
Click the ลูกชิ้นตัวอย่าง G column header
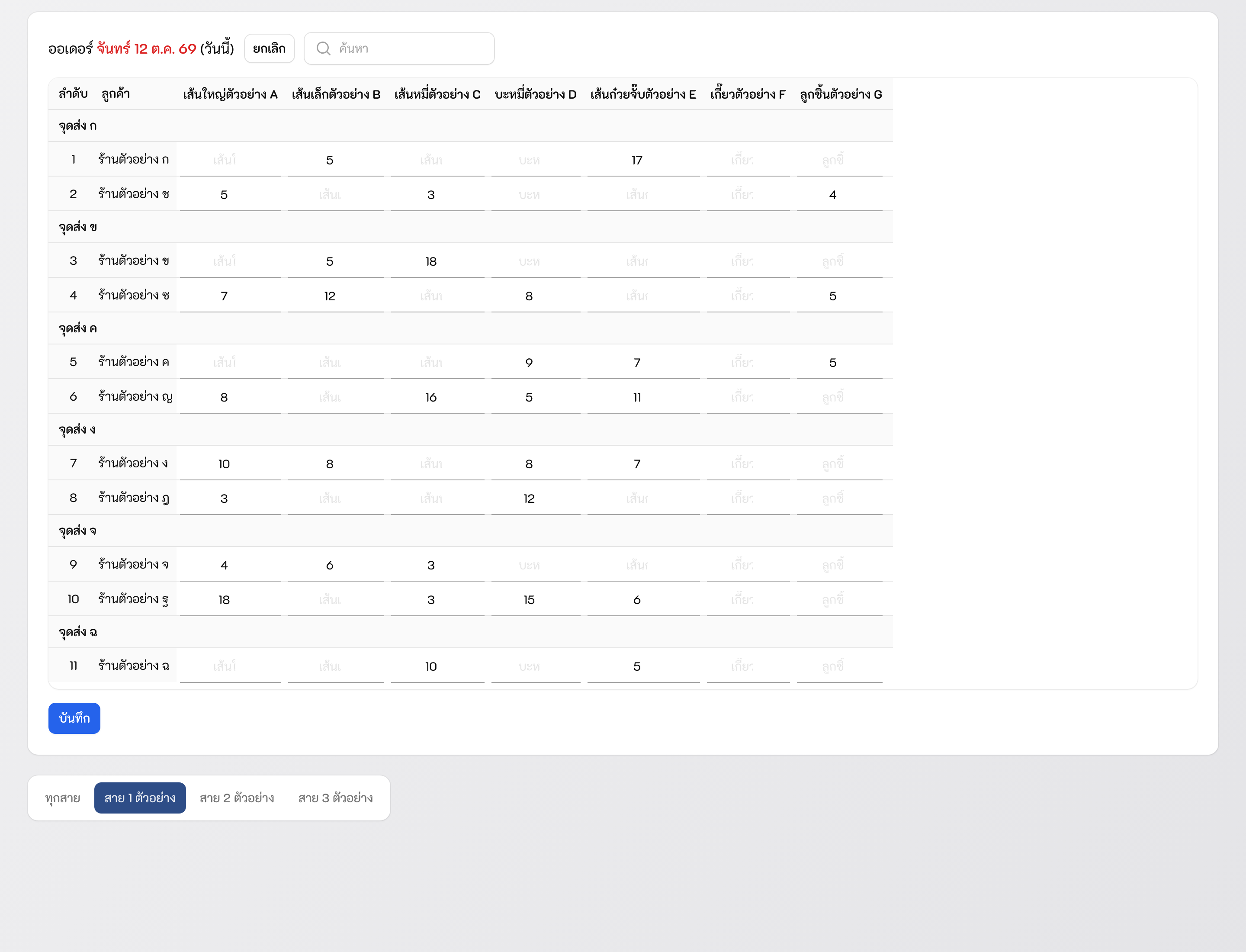point(841,94)
